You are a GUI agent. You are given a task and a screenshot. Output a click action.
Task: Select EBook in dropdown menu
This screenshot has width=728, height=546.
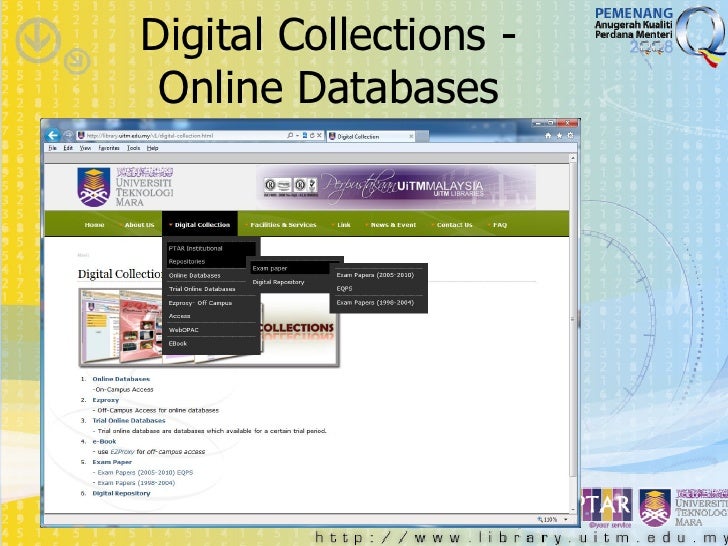click(x=211, y=344)
